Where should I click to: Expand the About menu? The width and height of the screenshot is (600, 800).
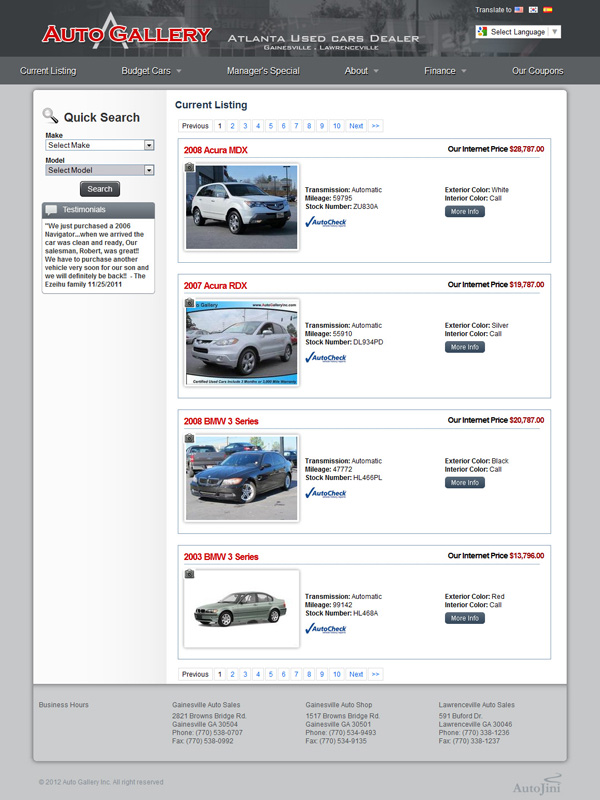coord(361,71)
